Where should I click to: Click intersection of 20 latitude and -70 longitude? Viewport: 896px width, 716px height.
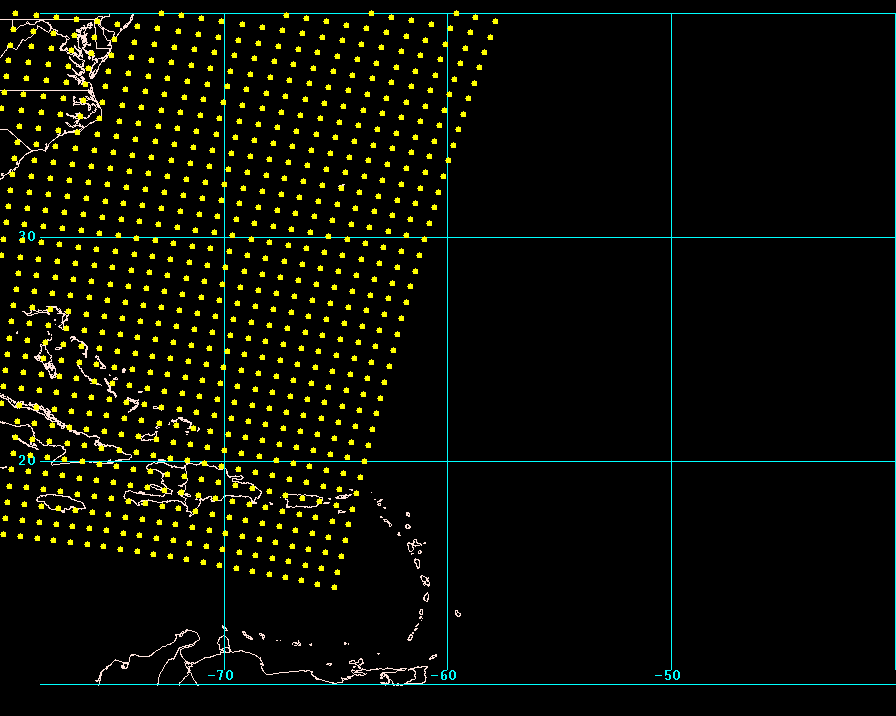point(224,461)
